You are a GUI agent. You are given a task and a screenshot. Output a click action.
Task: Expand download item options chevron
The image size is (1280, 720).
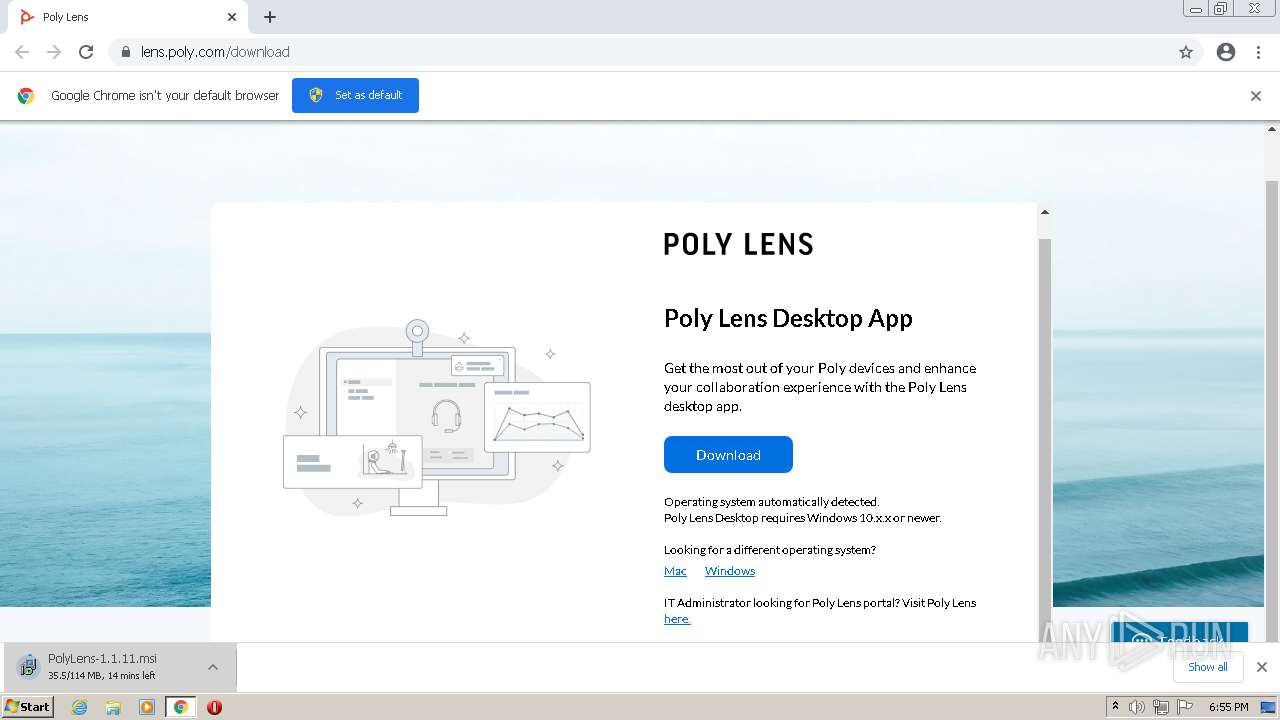pyautogui.click(x=213, y=667)
